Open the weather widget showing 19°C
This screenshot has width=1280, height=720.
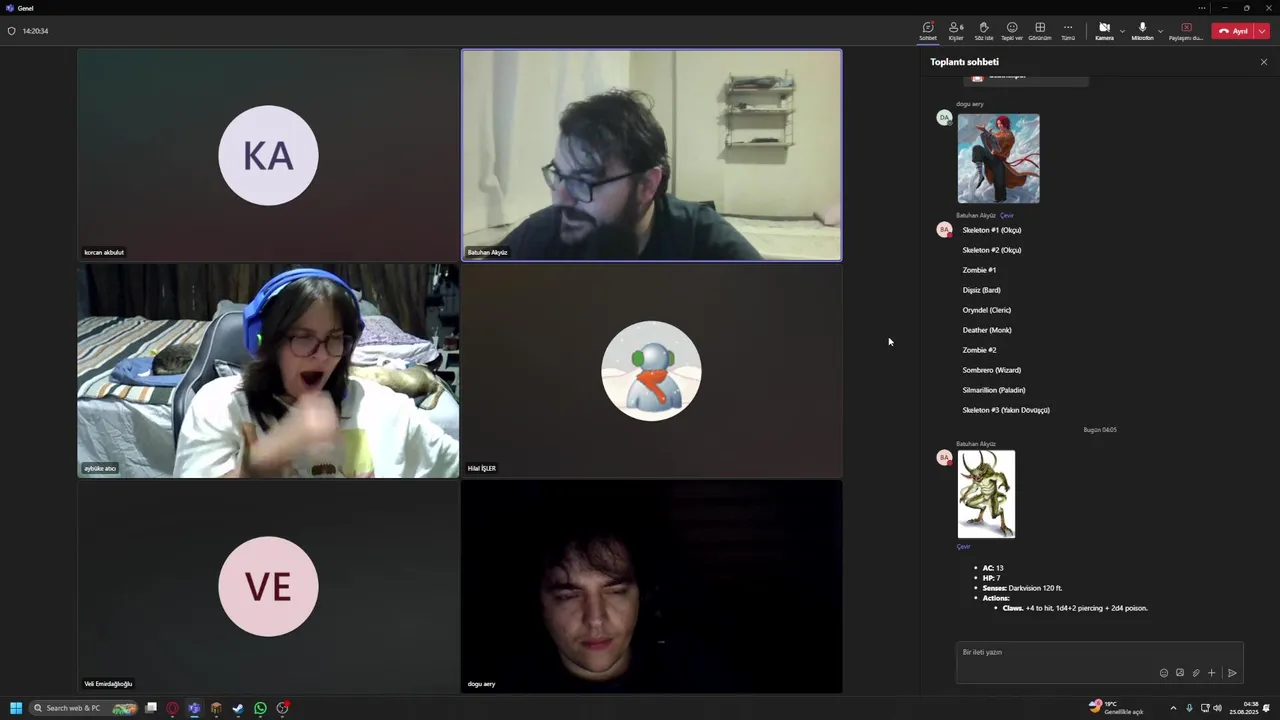(x=1116, y=708)
